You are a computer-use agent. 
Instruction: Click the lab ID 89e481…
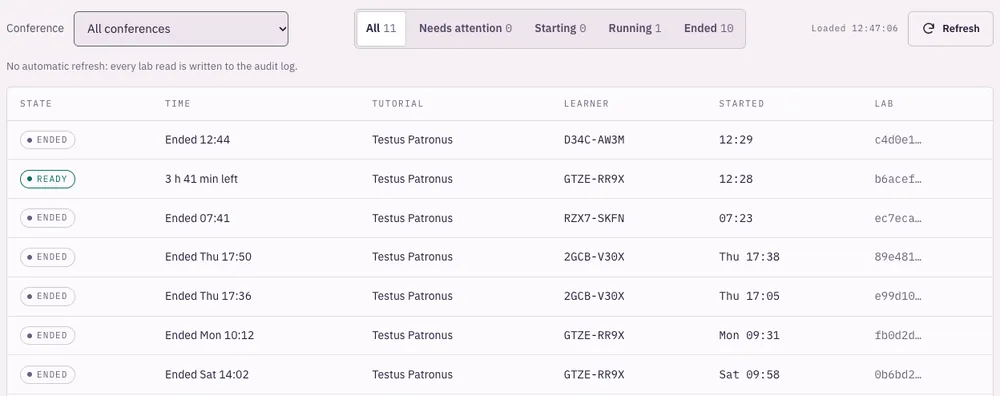click(x=898, y=257)
